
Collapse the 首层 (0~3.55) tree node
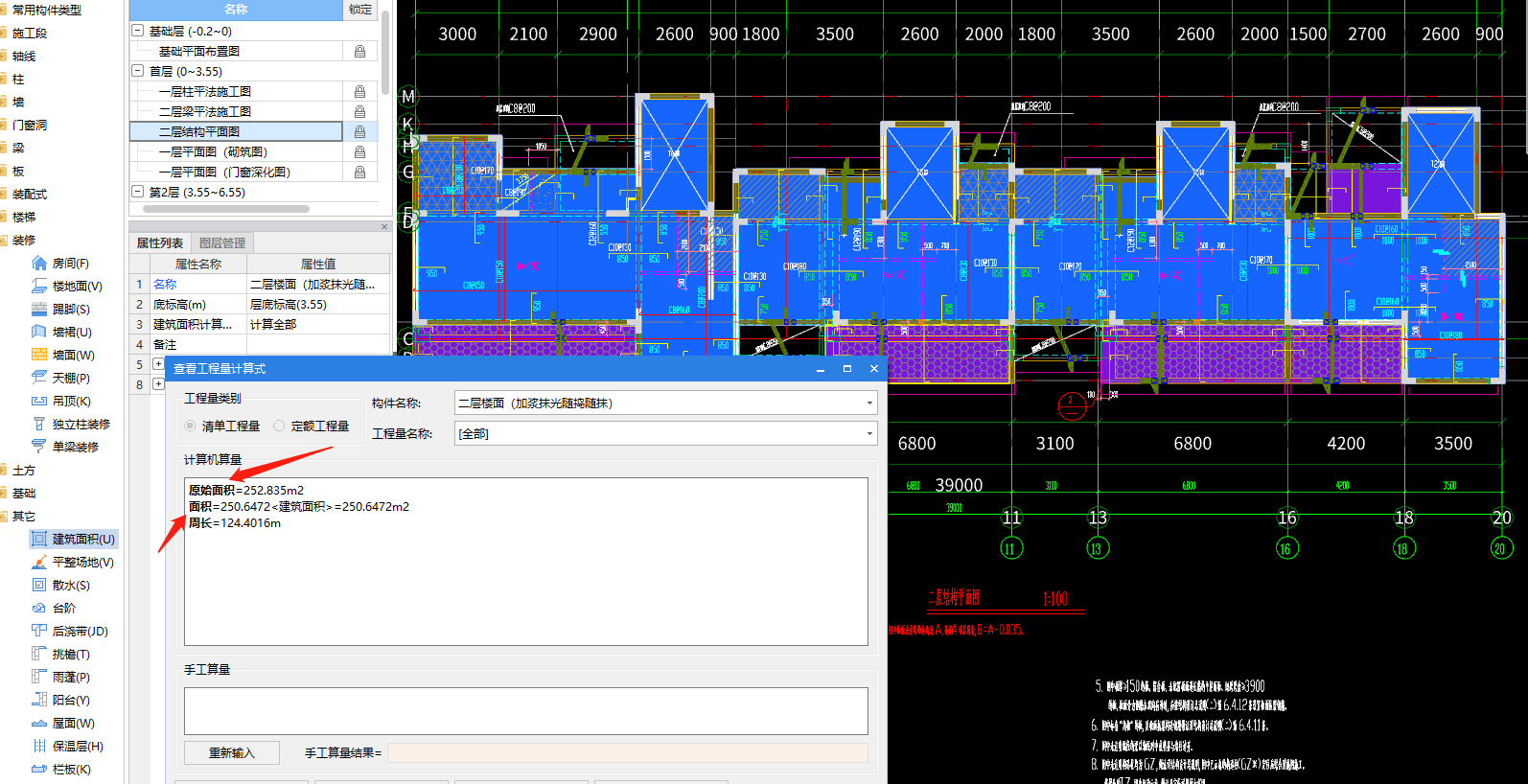tap(138, 71)
